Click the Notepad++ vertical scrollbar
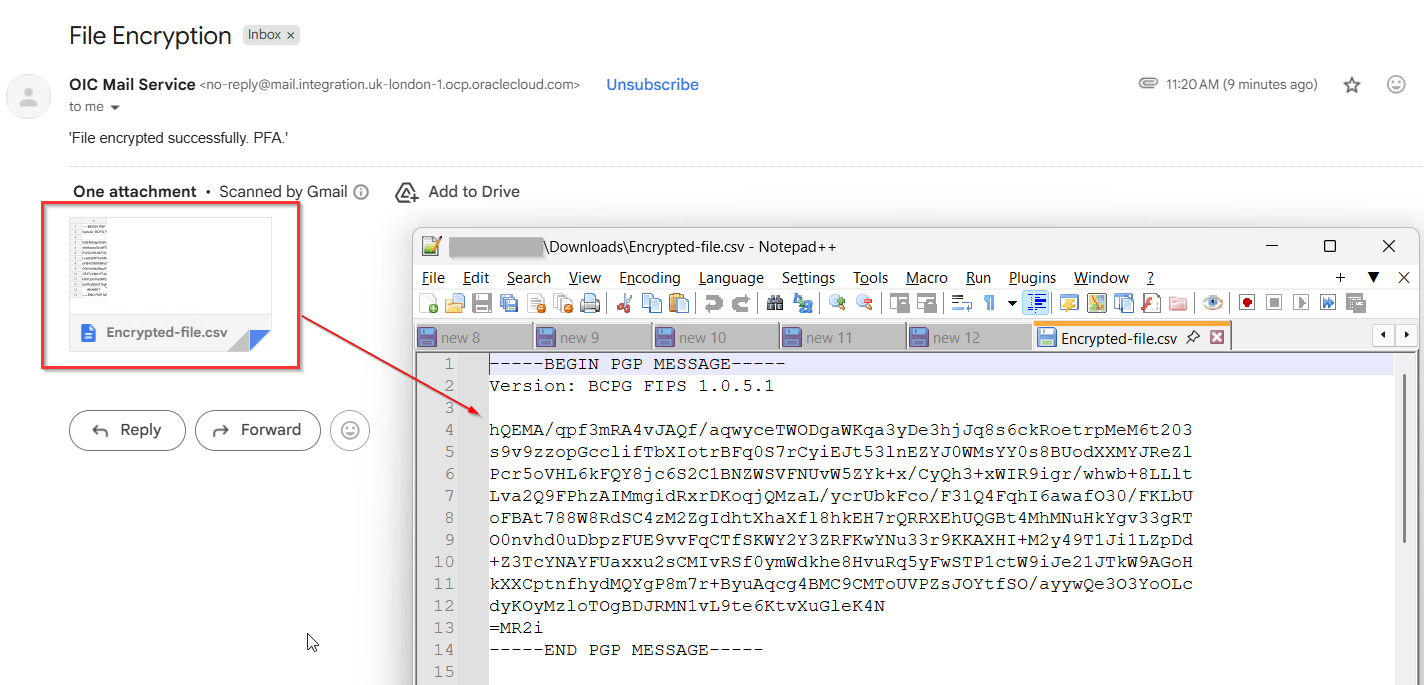The image size is (1424, 685). [x=1405, y=500]
